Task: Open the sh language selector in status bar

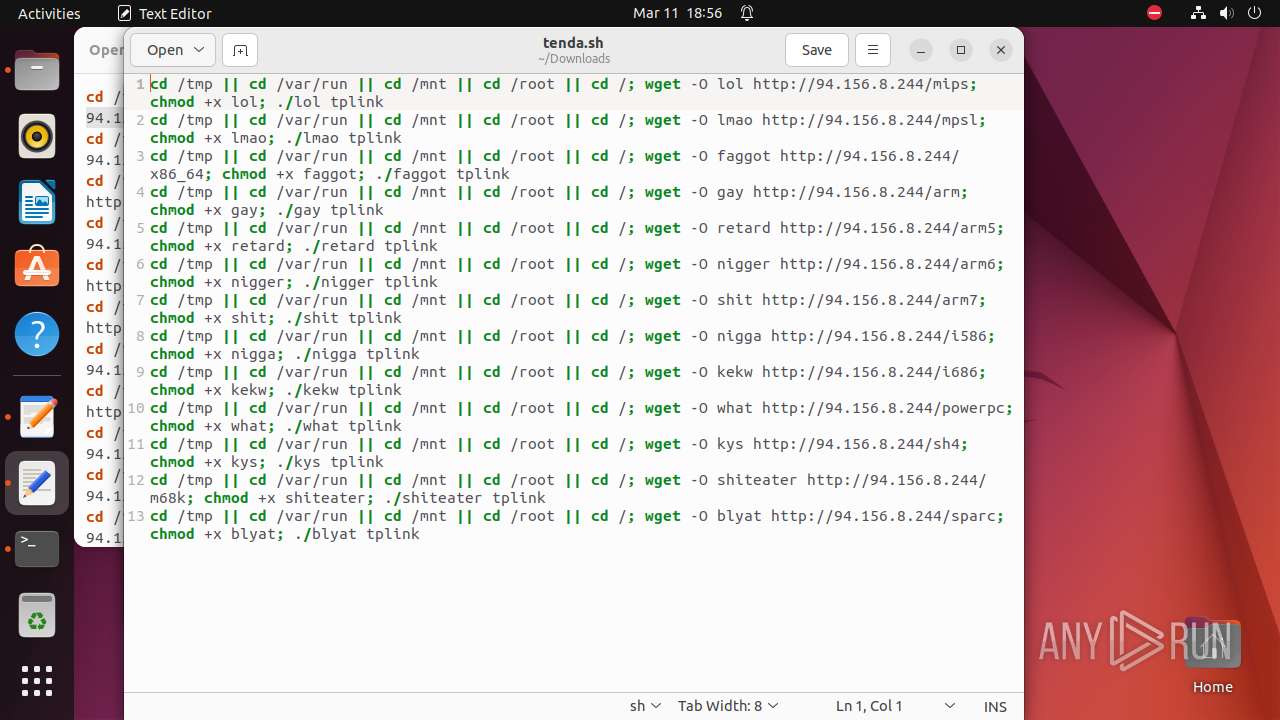Action: [645, 706]
